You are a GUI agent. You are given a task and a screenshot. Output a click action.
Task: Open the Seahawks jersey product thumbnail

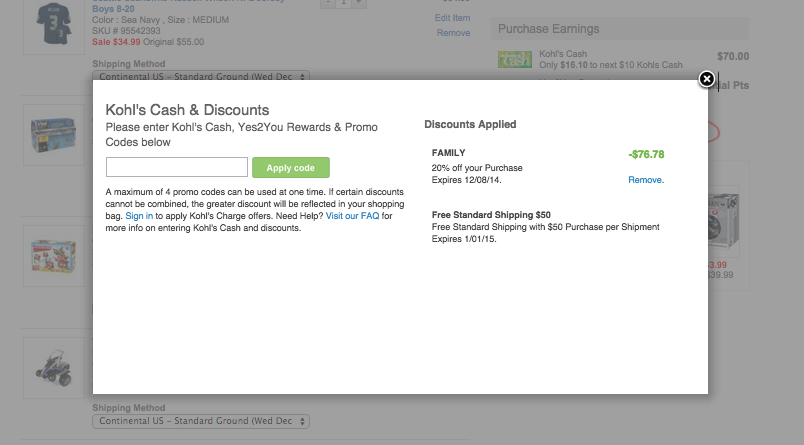[54, 25]
